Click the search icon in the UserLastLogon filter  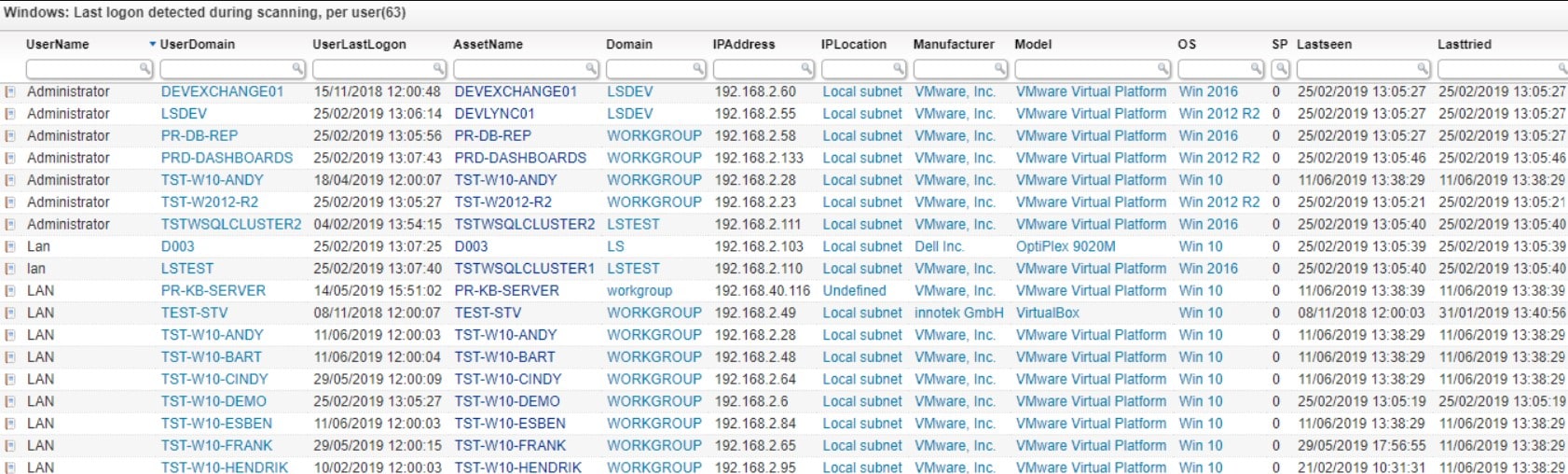point(438,68)
